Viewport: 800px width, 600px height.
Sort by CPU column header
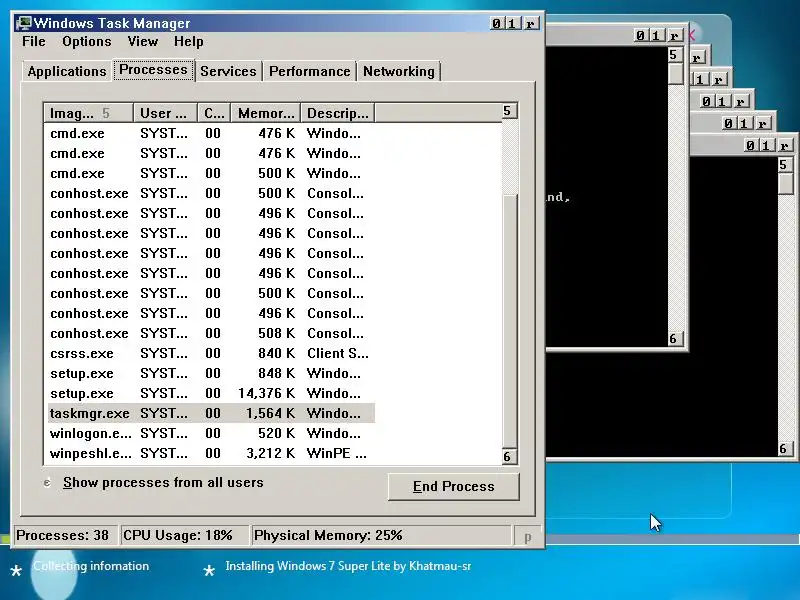click(x=214, y=113)
